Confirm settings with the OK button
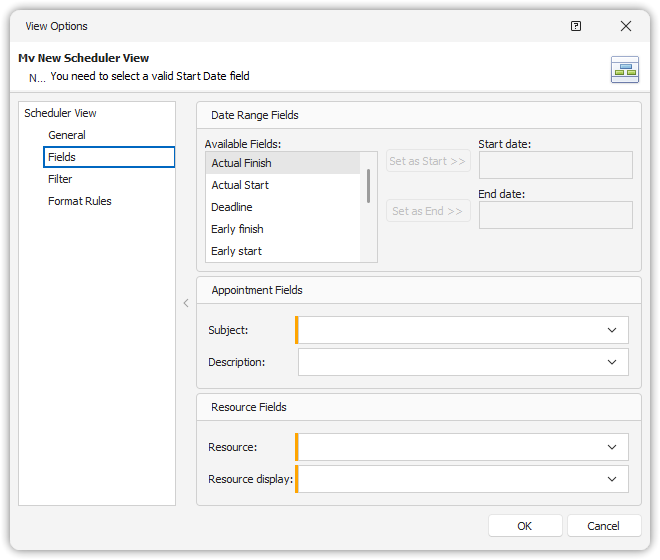This screenshot has width=660, height=560. 524,526
